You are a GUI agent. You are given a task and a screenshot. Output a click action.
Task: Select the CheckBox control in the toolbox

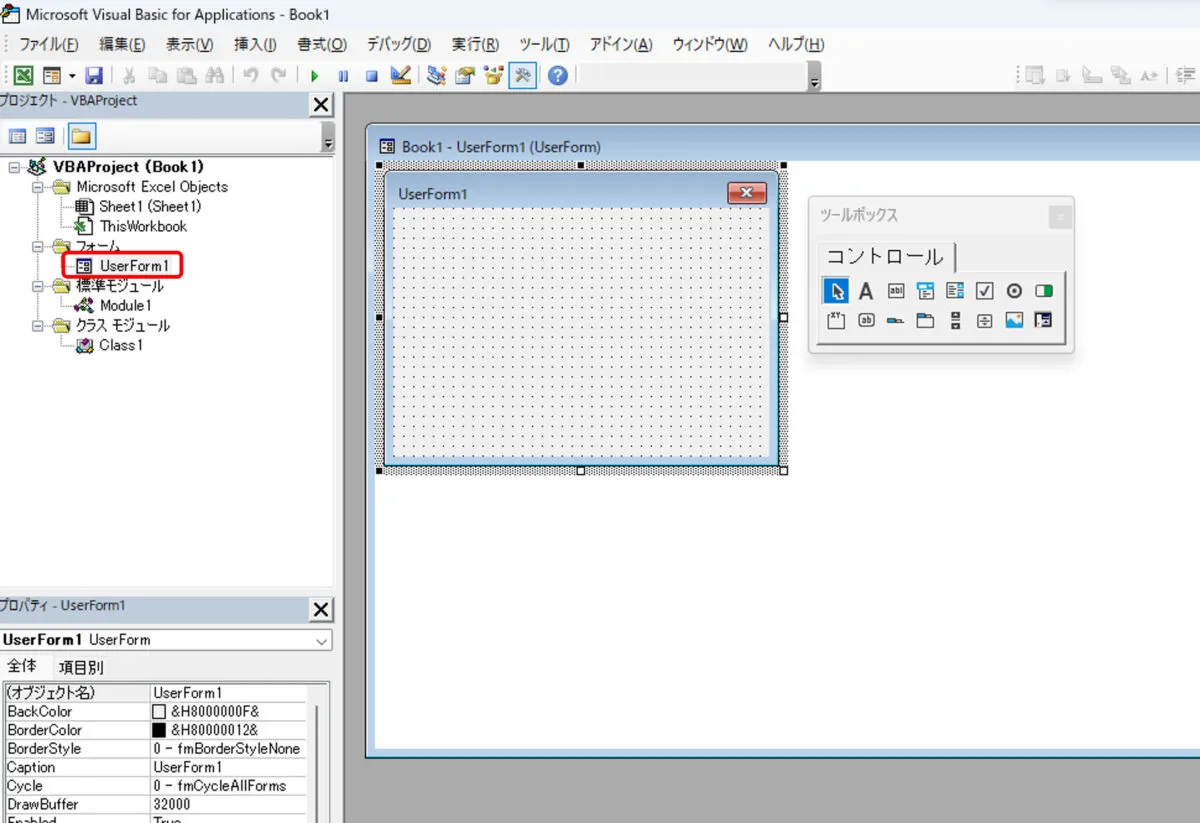click(984, 291)
